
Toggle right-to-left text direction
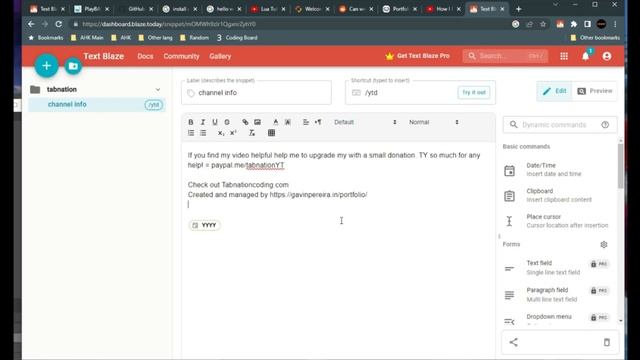click(x=318, y=122)
